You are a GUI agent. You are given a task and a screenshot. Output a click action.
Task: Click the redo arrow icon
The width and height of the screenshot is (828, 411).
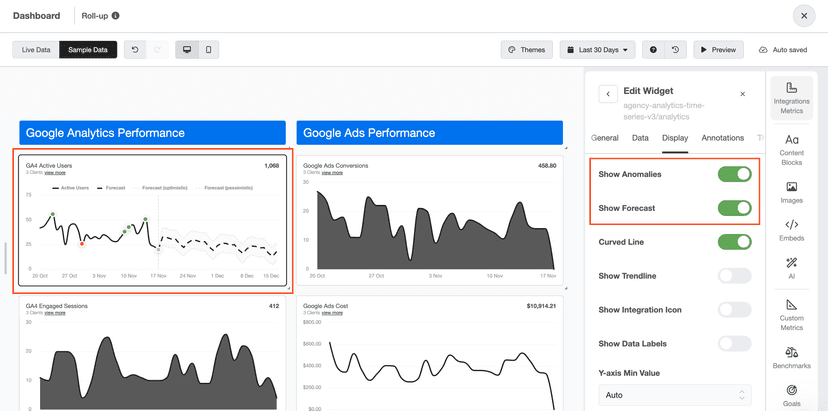157,50
